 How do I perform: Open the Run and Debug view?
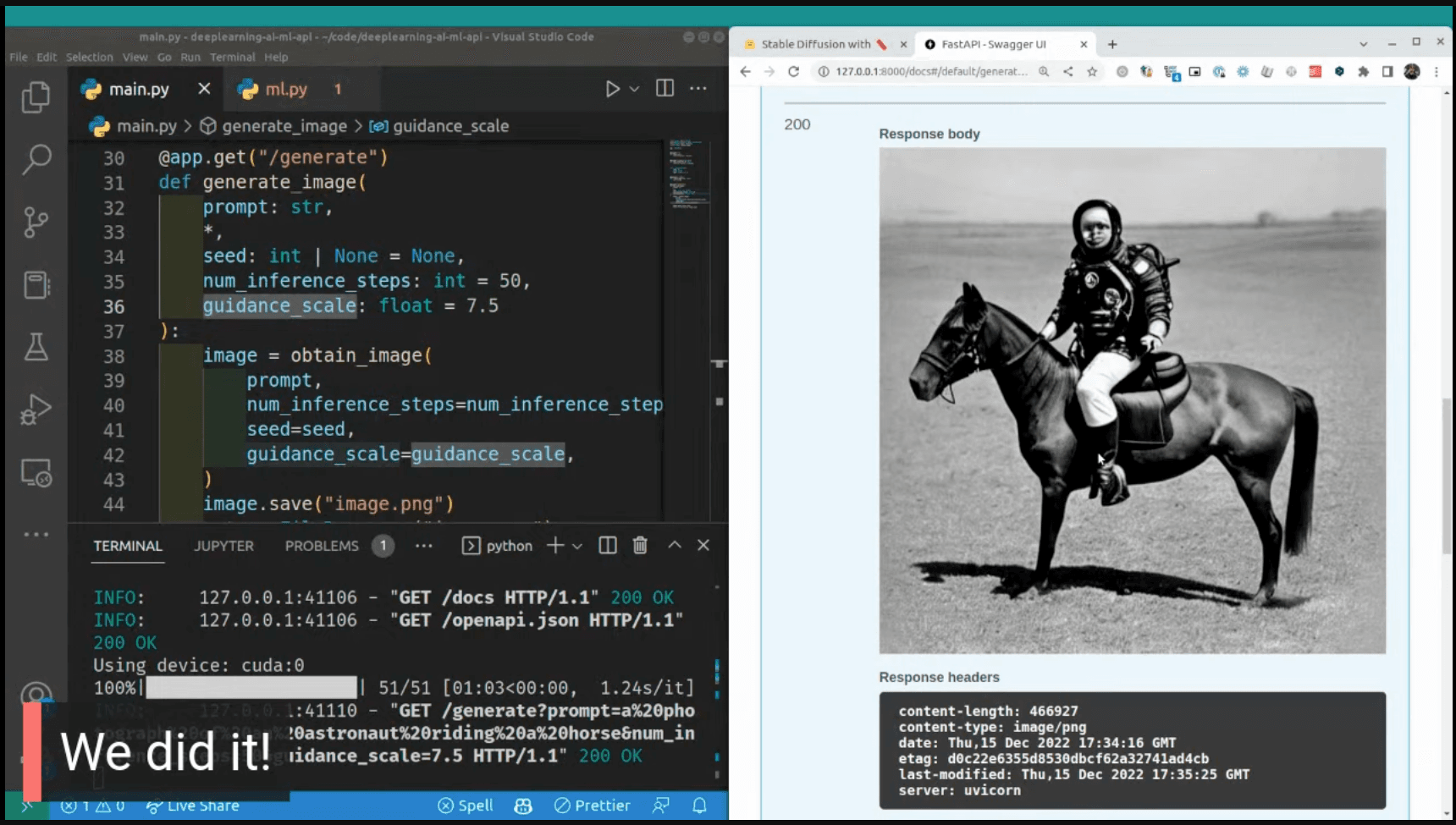(x=36, y=410)
